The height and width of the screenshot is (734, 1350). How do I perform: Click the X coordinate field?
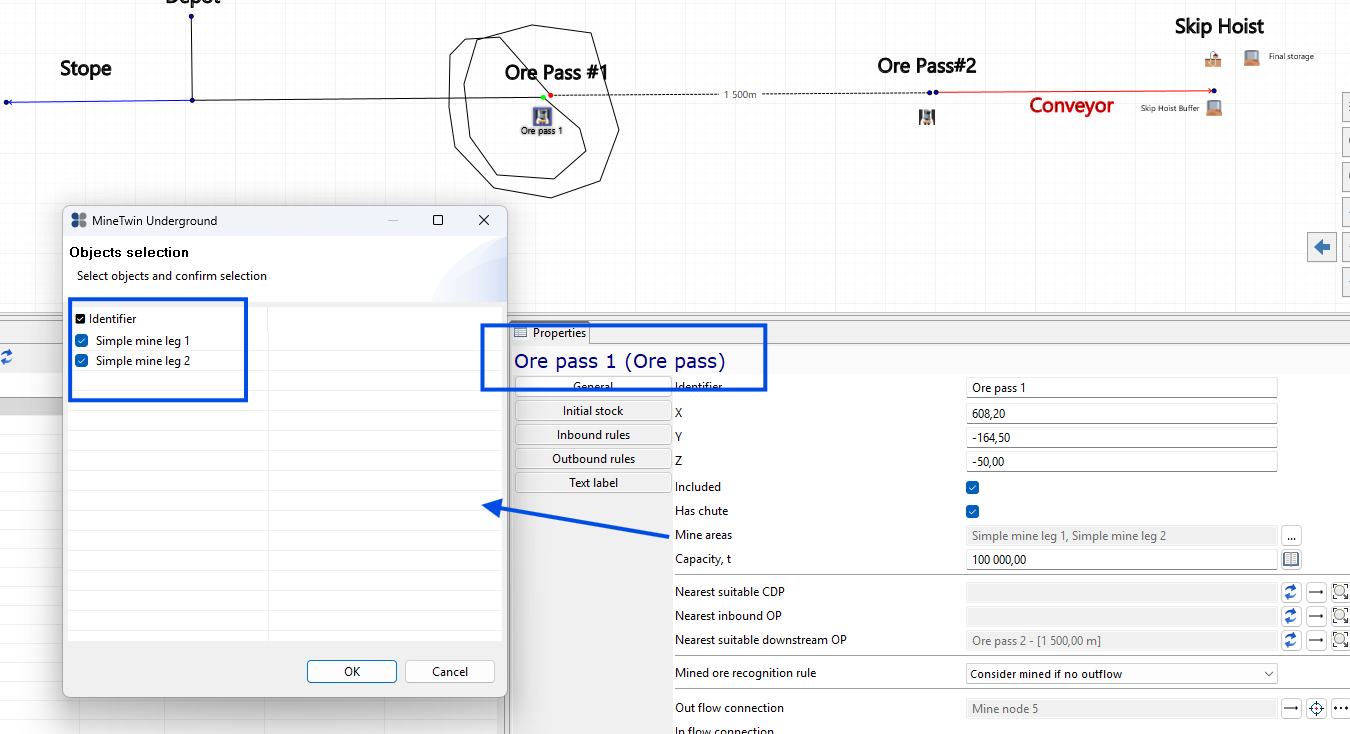click(x=1122, y=412)
